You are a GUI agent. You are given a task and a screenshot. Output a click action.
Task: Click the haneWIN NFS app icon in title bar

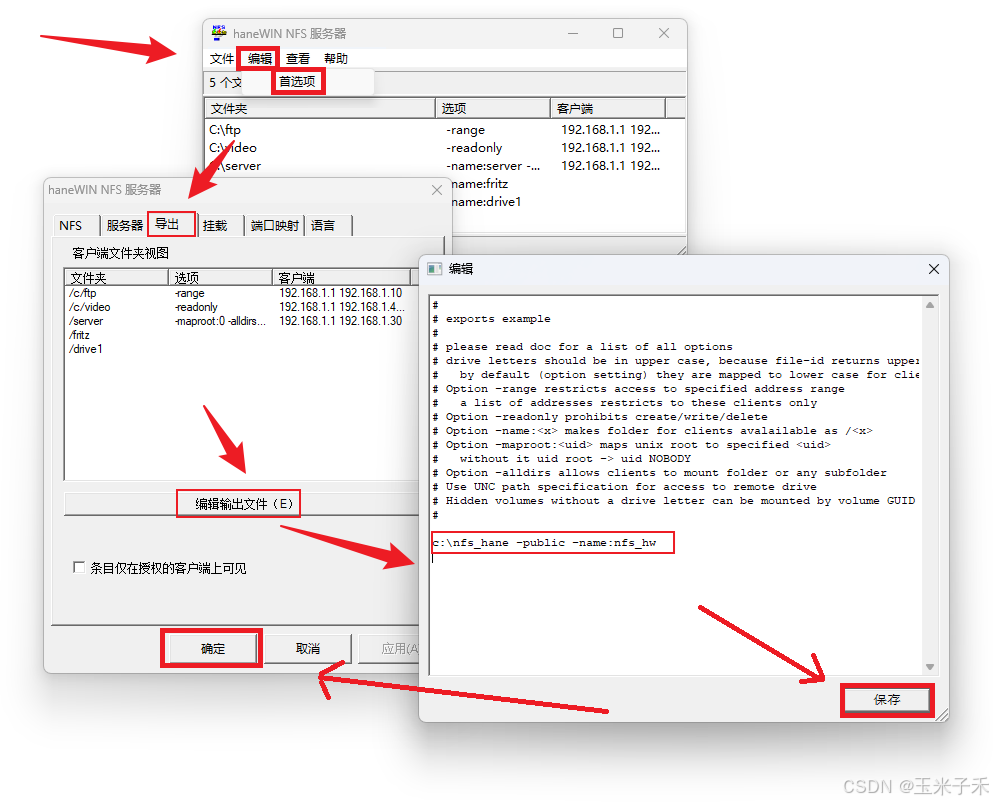pyautogui.click(x=219, y=33)
